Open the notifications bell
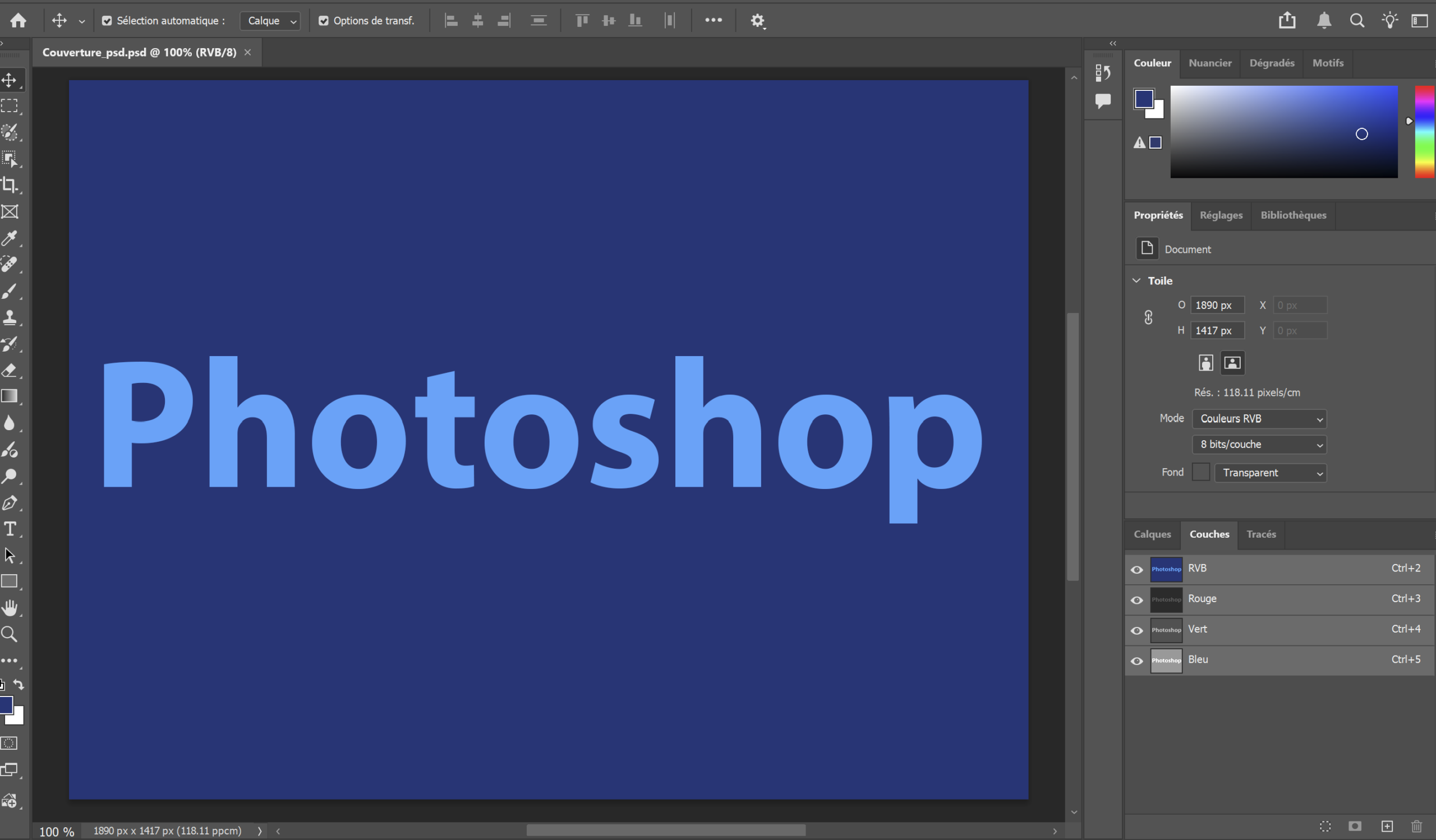1436x840 pixels. coord(1324,21)
